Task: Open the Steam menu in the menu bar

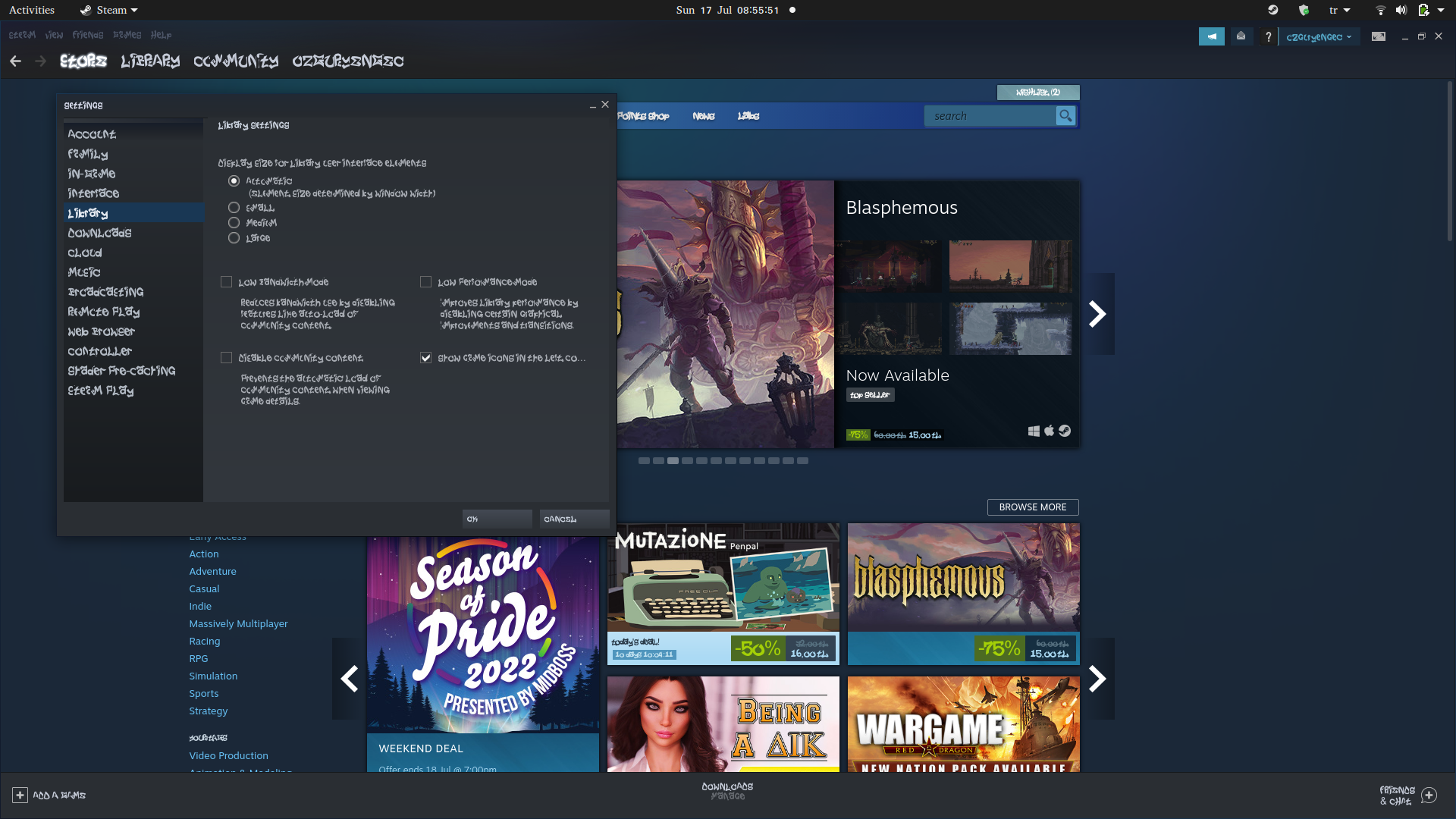Action: (22, 35)
